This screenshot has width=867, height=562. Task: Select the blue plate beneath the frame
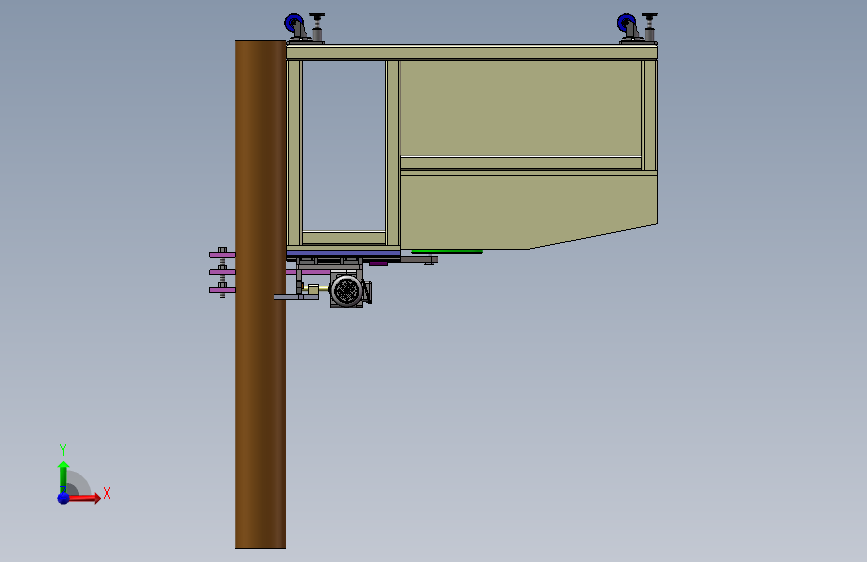click(343, 253)
